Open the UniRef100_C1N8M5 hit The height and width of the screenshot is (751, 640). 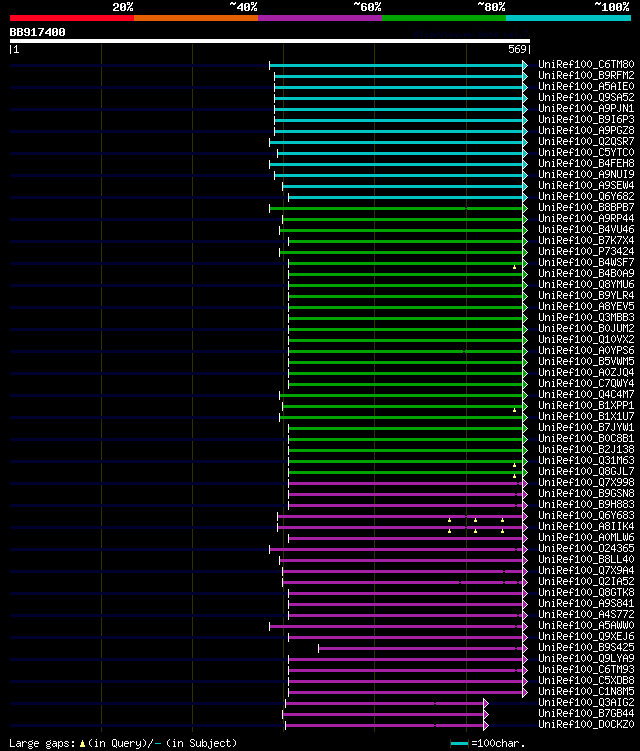586,692
